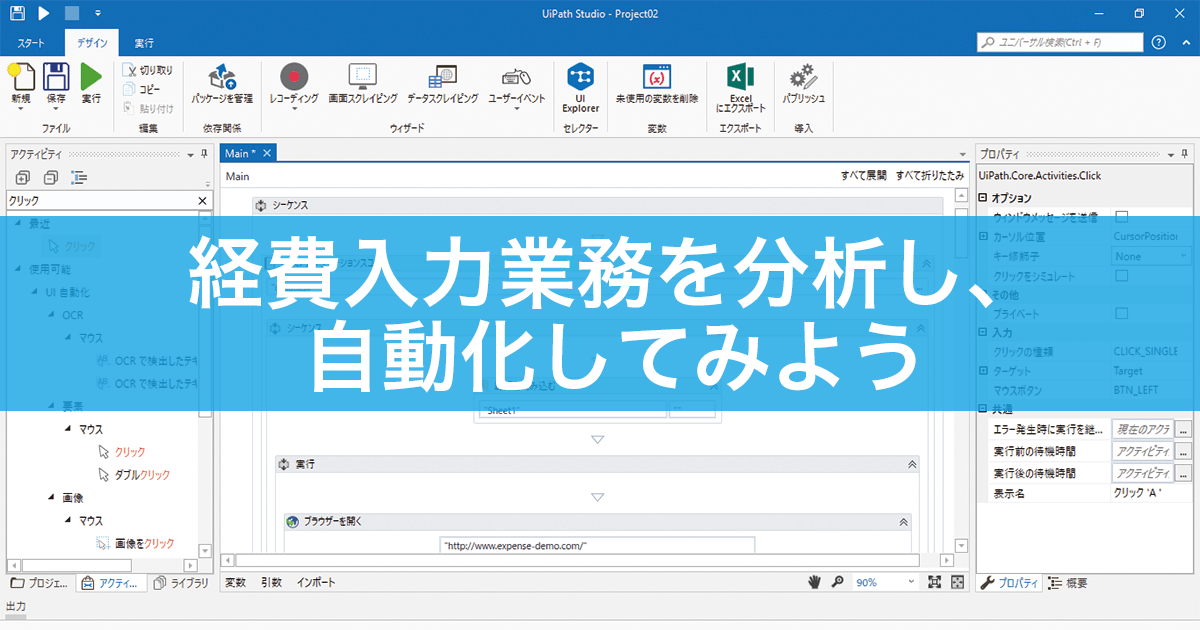Switch to the スタート ribbon tab
Image resolution: width=1200 pixels, height=630 pixels.
(x=31, y=43)
